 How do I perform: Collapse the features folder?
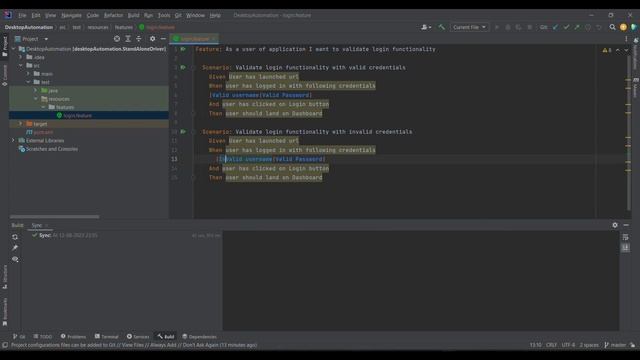pyautogui.click(x=44, y=107)
